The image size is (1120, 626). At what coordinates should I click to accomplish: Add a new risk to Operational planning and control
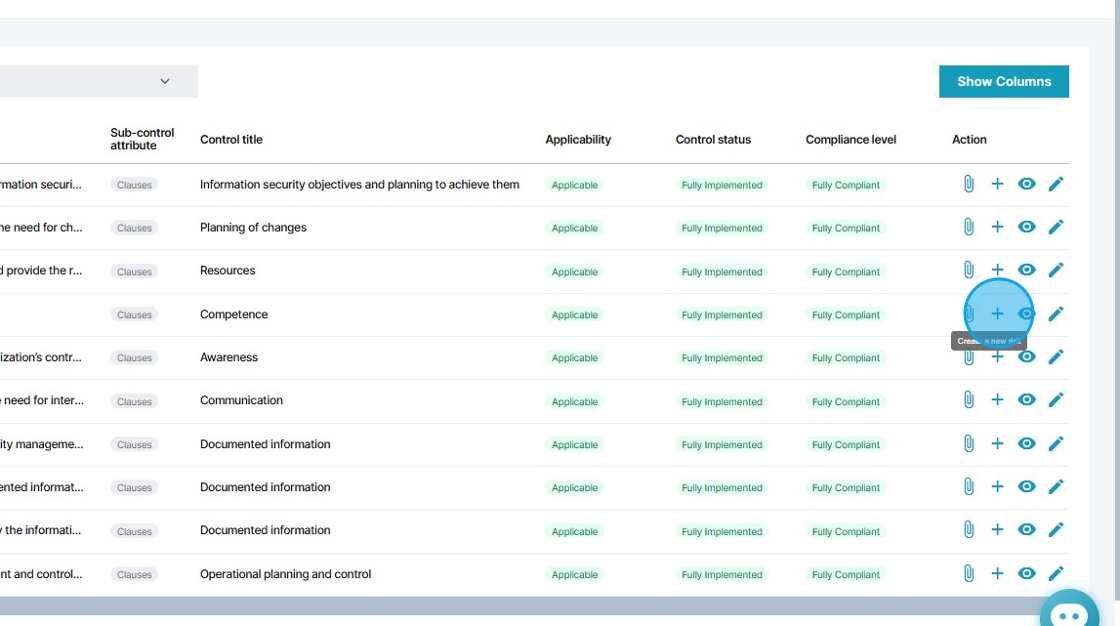(x=997, y=573)
